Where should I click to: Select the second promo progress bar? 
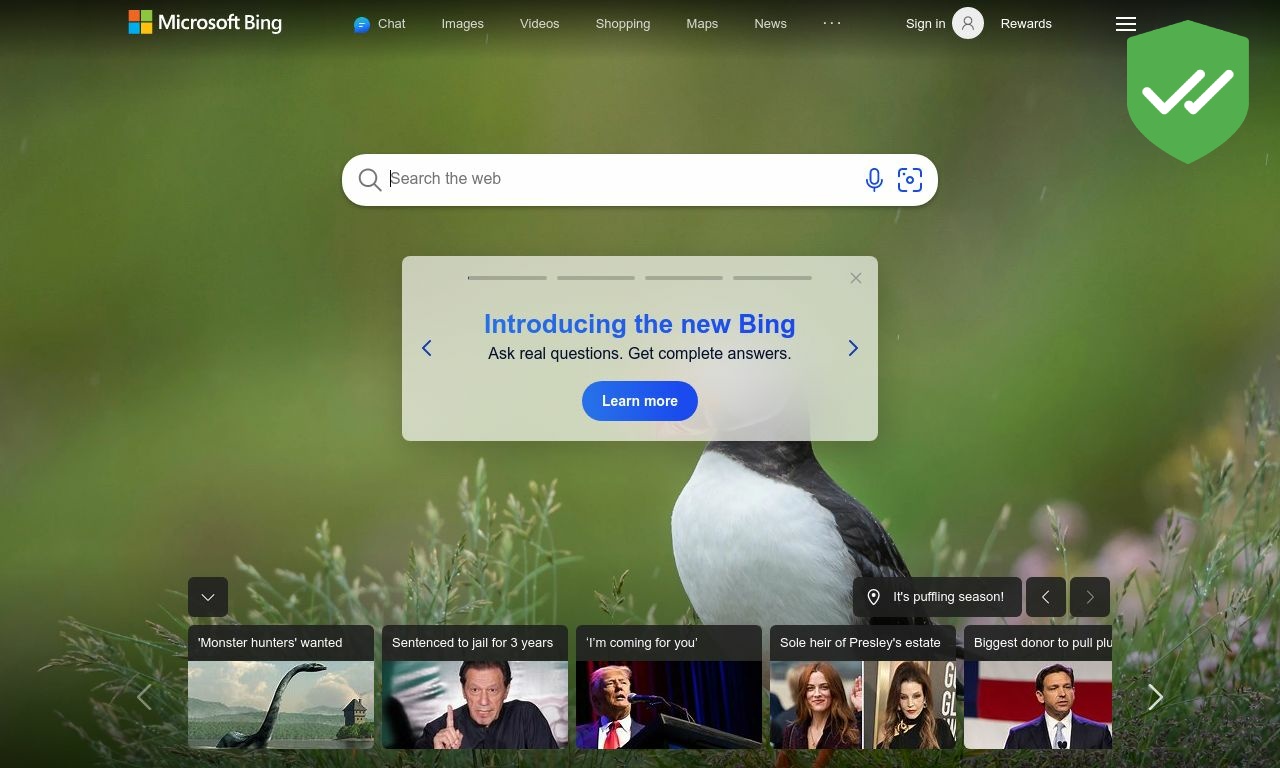click(596, 278)
